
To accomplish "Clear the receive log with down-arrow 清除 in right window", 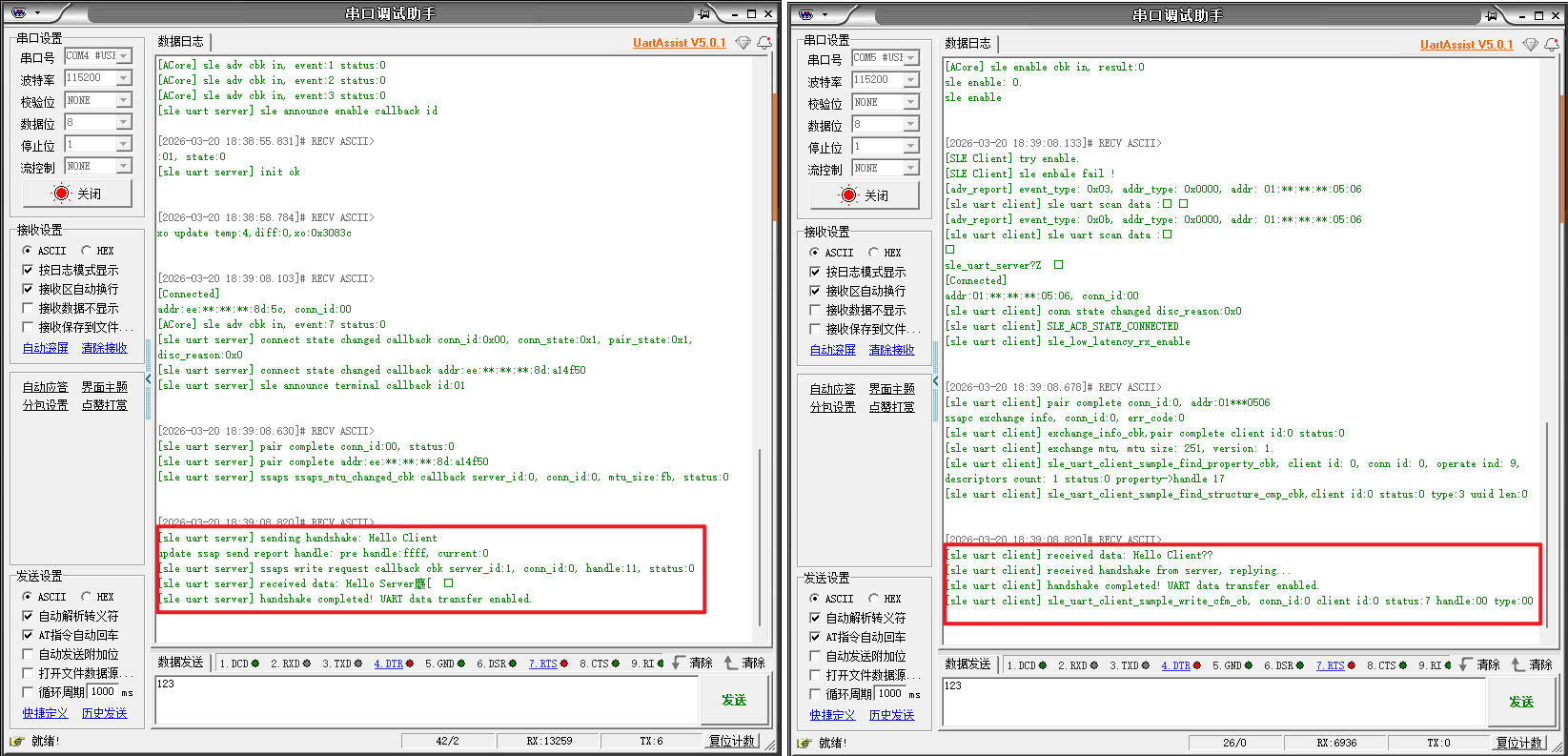I will click(1479, 664).
